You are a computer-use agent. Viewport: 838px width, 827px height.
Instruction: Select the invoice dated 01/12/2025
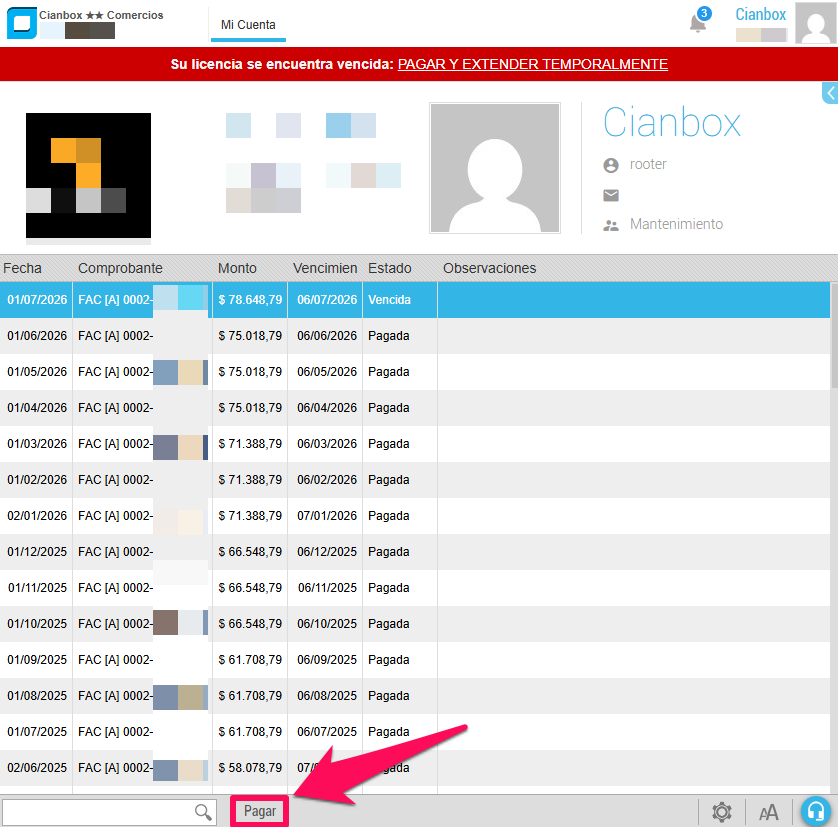(415, 552)
